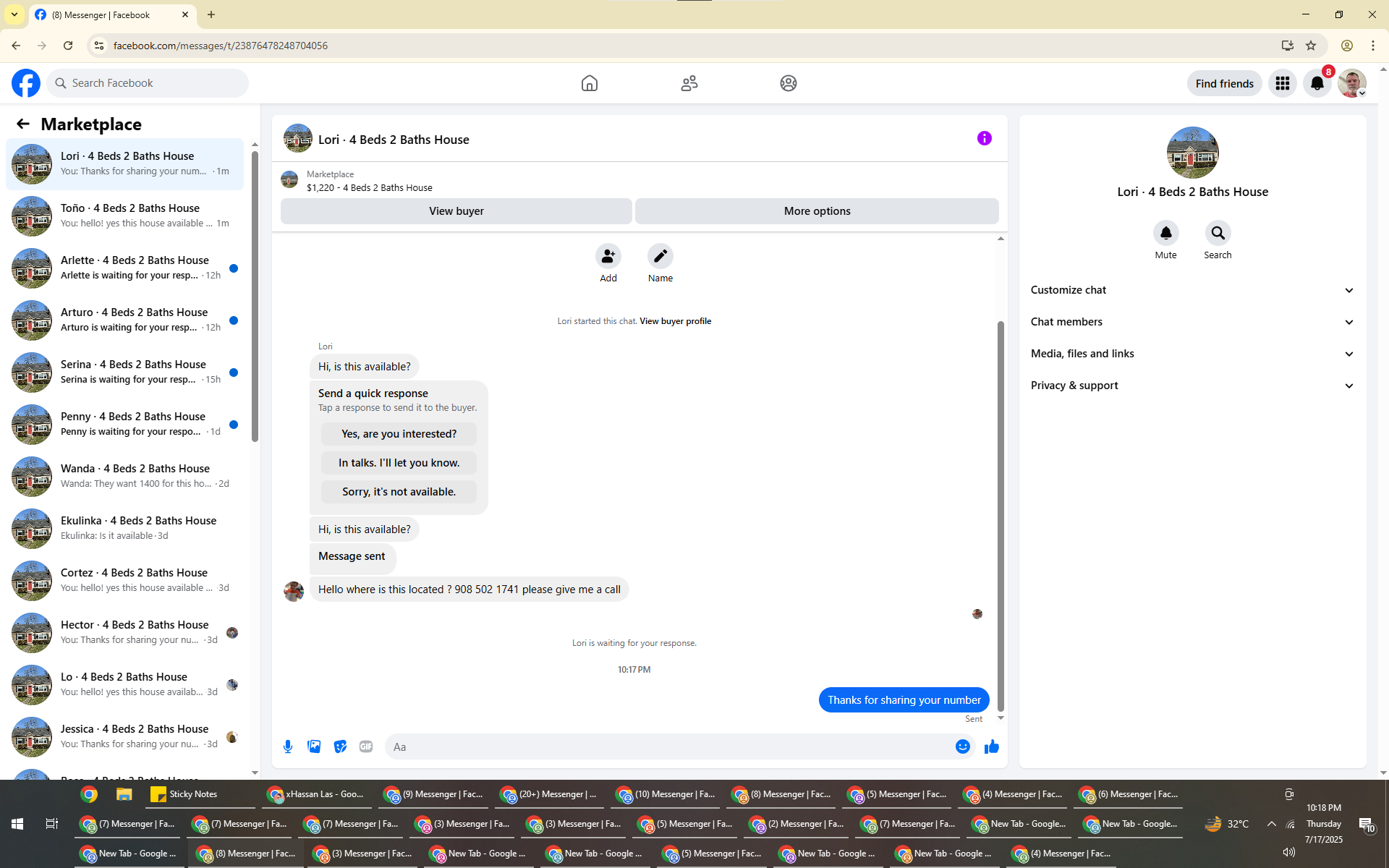Click the Search Facebook box

[148, 83]
